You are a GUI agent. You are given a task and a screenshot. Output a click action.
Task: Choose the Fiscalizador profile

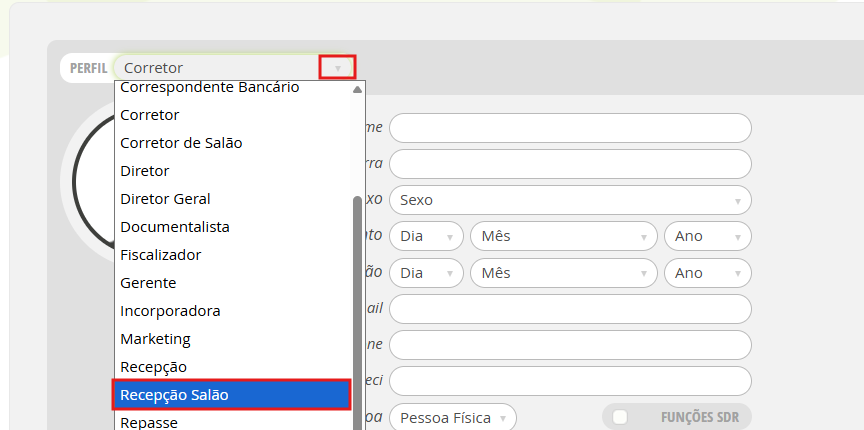coord(161,255)
